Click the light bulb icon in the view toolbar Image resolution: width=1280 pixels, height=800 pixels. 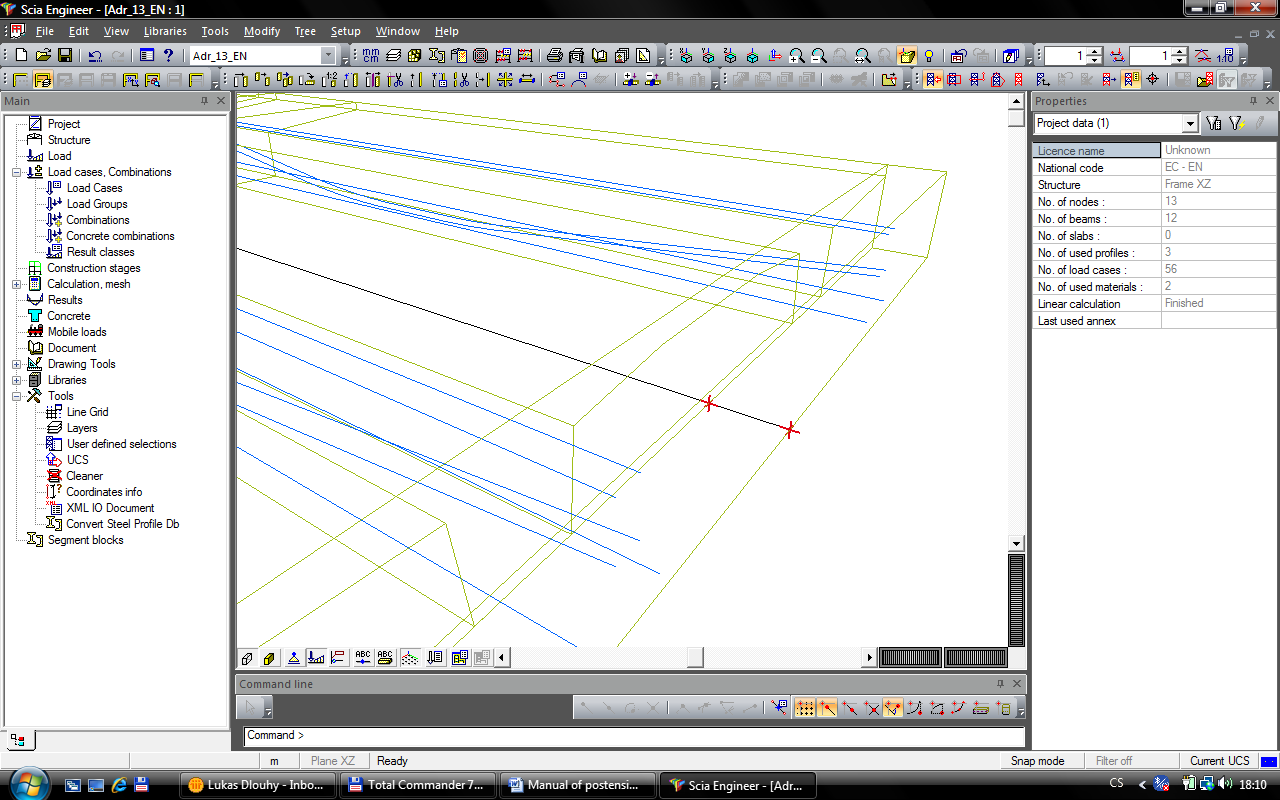tap(928, 56)
